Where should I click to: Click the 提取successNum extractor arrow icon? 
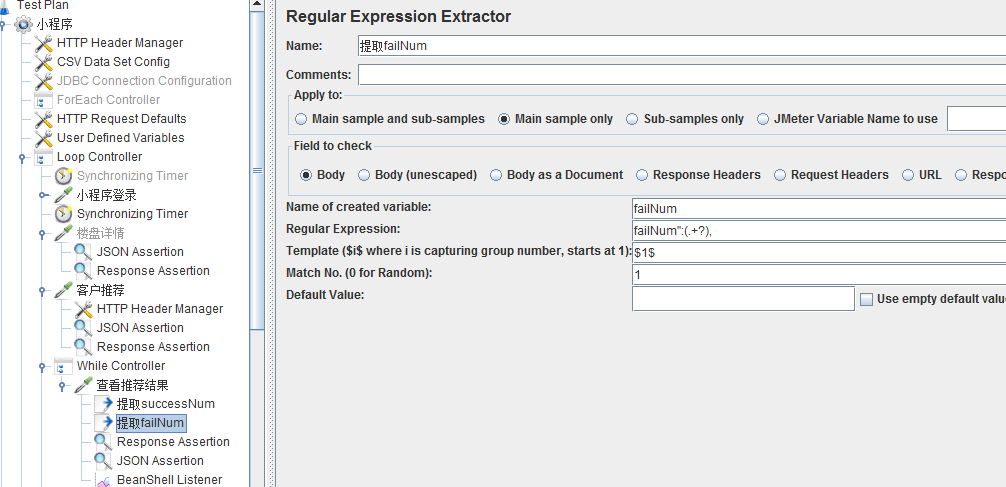click(x=104, y=404)
